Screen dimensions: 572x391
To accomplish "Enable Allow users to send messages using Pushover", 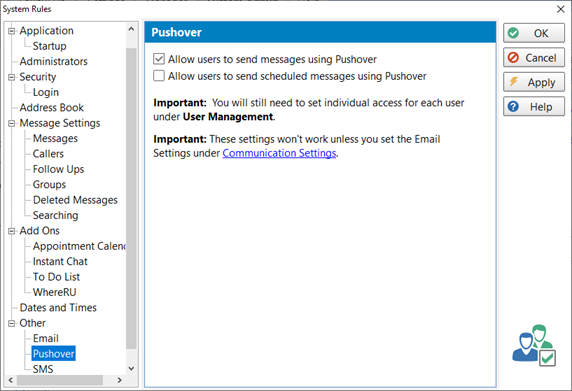I will [x=159, y=59].
